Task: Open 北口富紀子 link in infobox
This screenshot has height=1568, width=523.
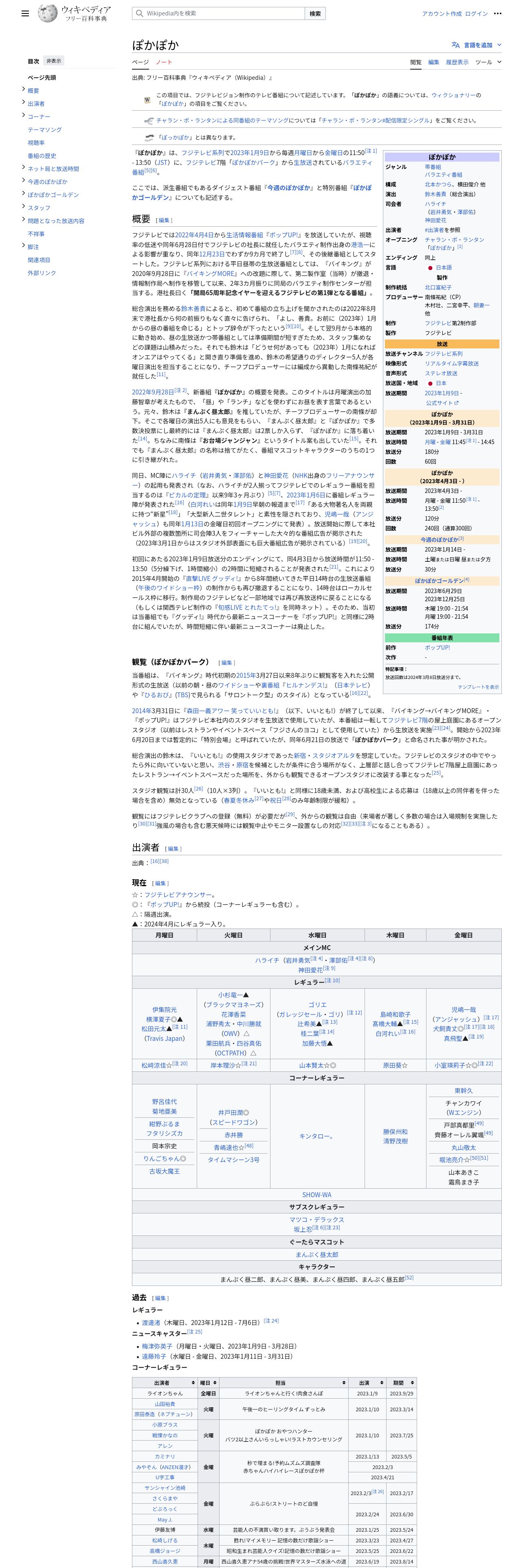Action: click(438, 287)
